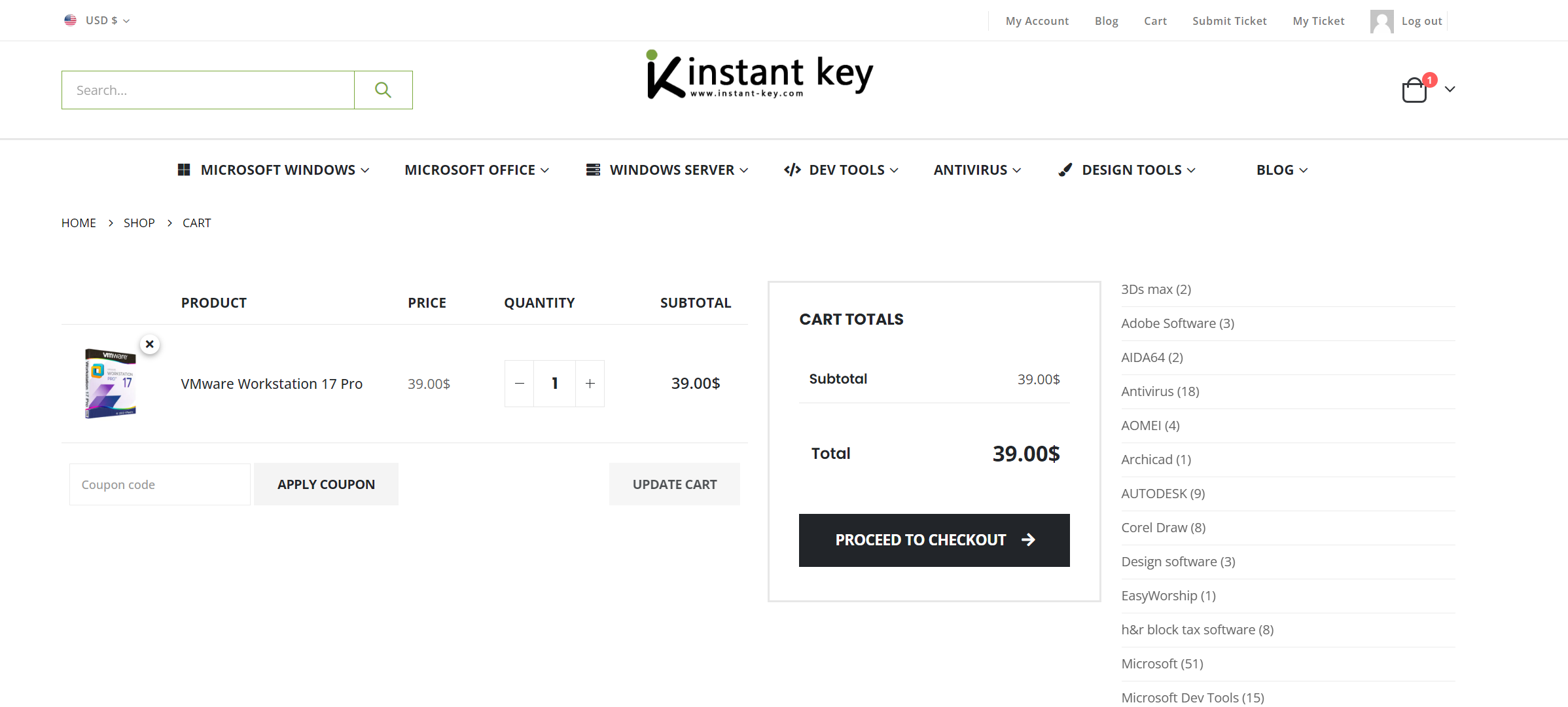
Task: Expand the mini cart dropdown arrow
Action: 1450,89
